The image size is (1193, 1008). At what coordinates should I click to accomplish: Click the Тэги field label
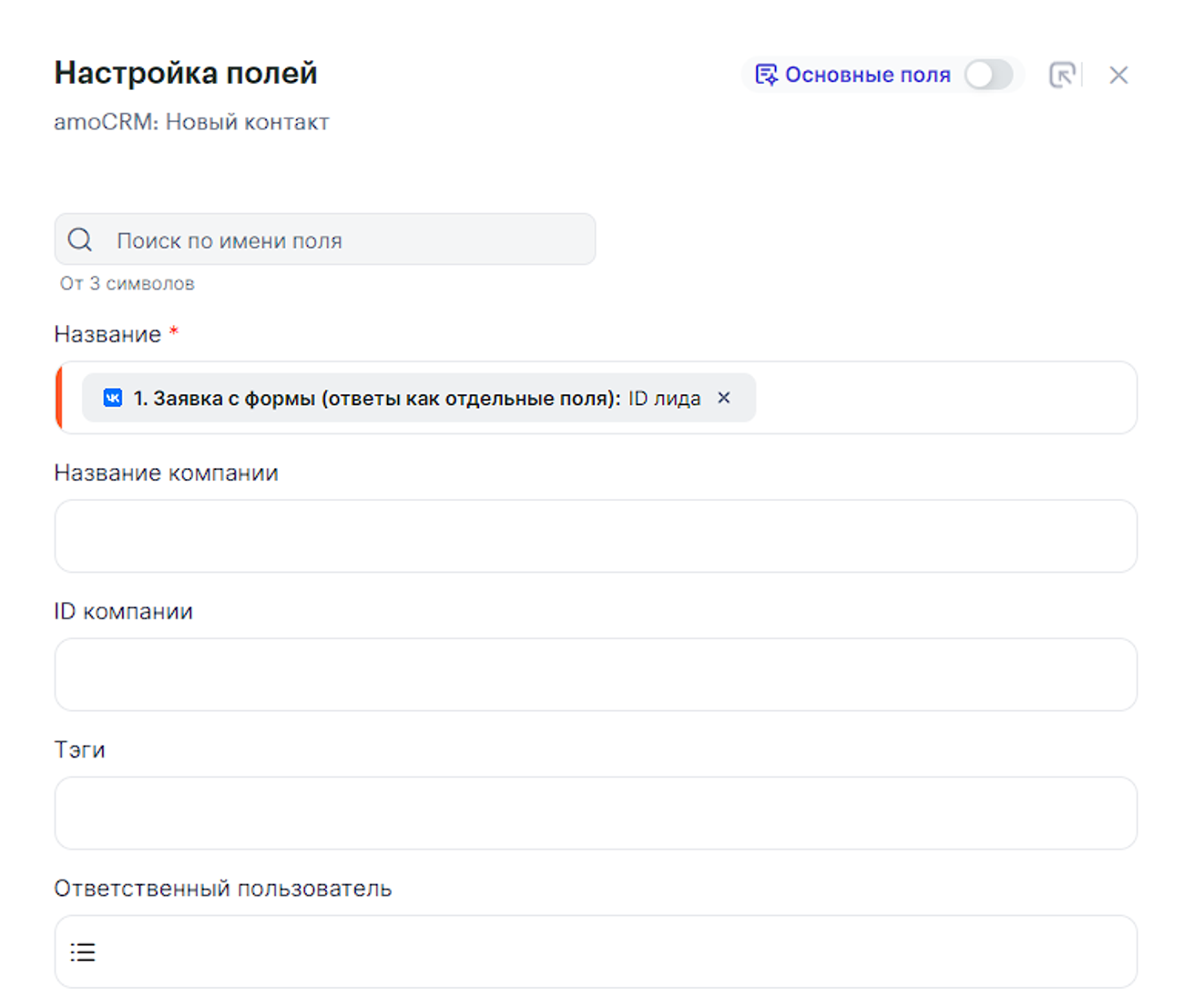[79, 750]
